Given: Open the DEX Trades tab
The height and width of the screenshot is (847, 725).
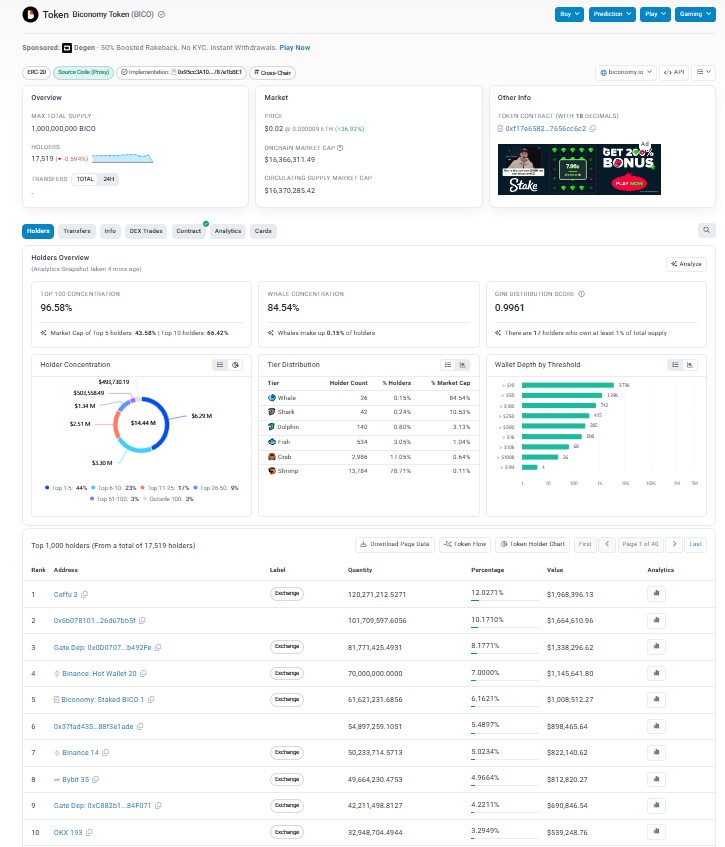Looking at the screenshot, I should click(146, 231).
